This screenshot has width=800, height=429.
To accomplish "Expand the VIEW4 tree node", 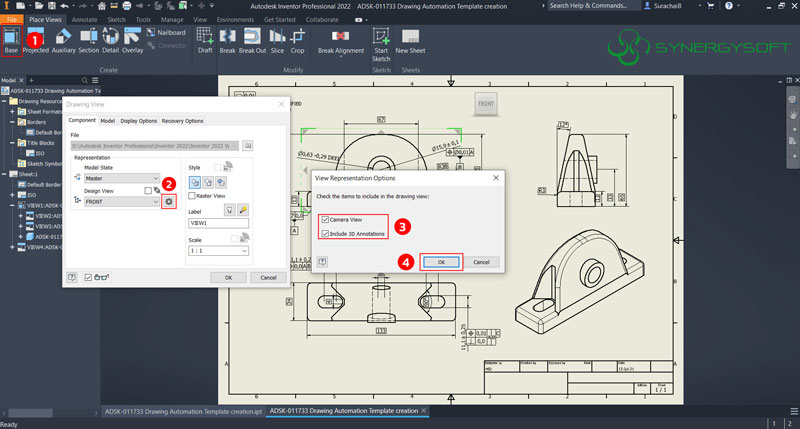I will click(x=12, y=247).
